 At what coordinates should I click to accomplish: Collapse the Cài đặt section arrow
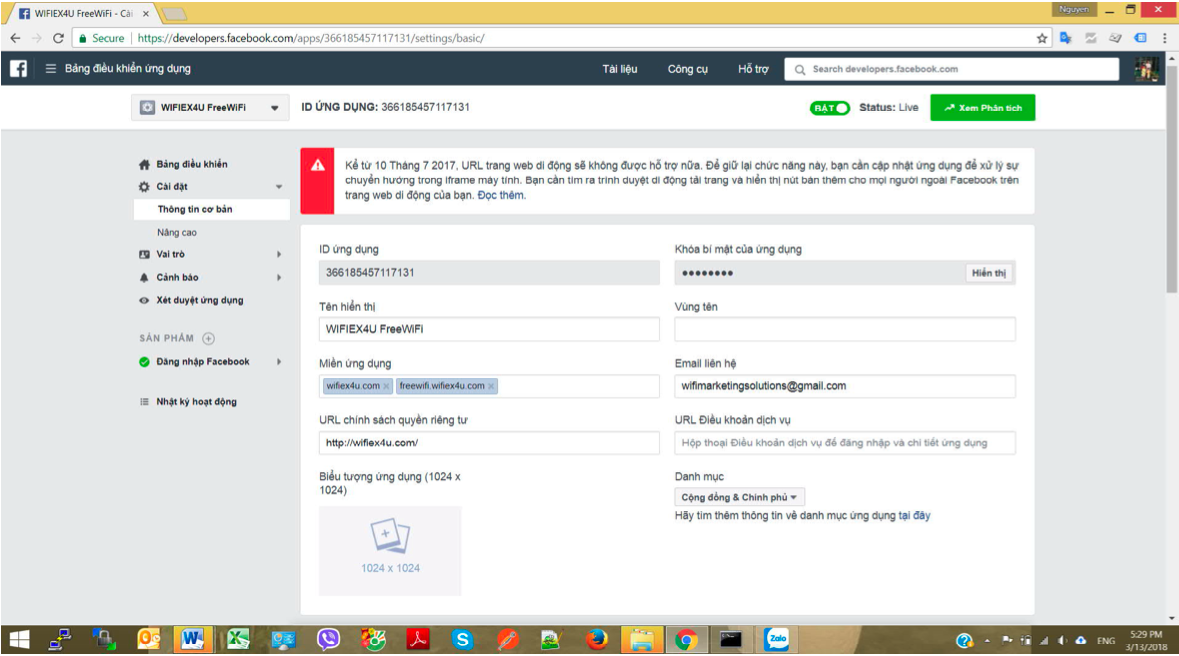[279, 187]
